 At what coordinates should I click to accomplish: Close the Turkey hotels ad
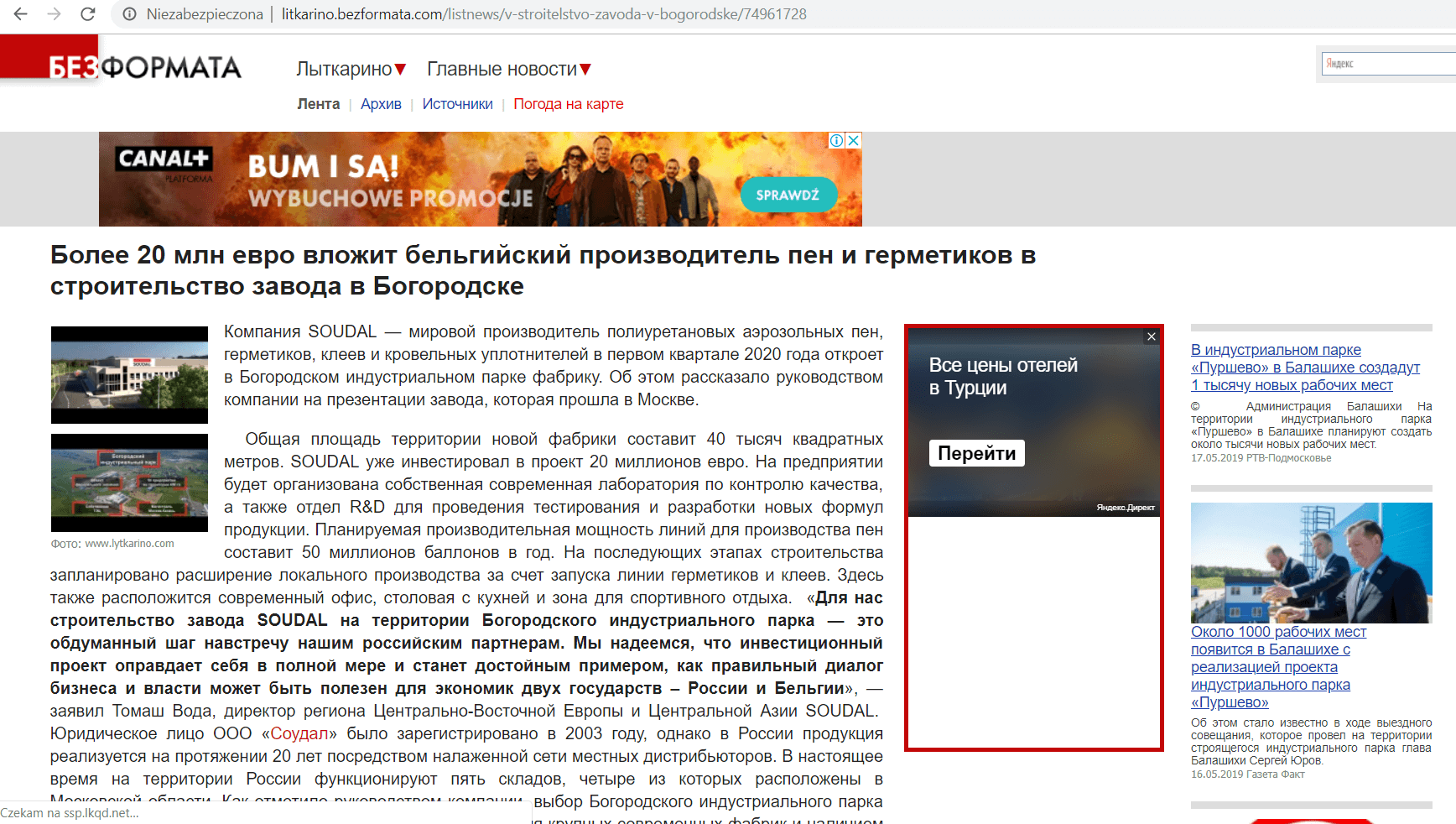tap(1152, 336)
